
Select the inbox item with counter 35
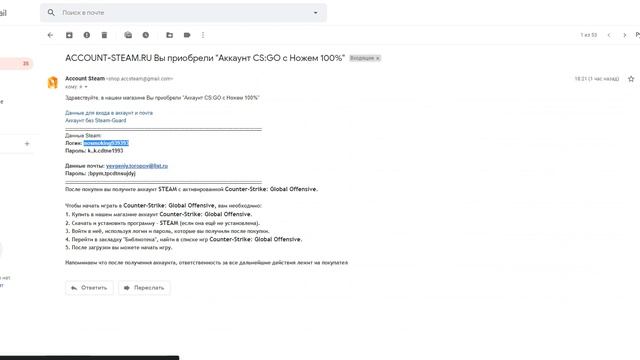coord(16,63)
